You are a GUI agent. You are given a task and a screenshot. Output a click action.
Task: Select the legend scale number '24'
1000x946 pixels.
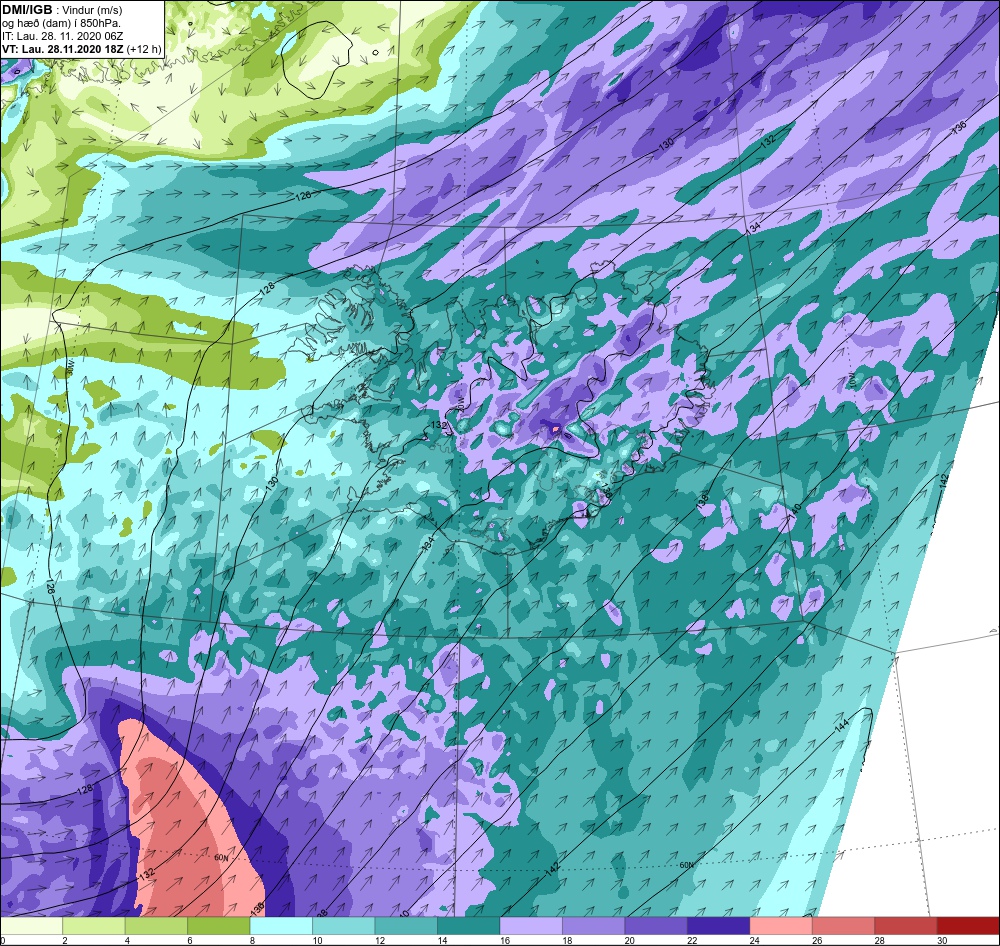[x=754, y=940]
